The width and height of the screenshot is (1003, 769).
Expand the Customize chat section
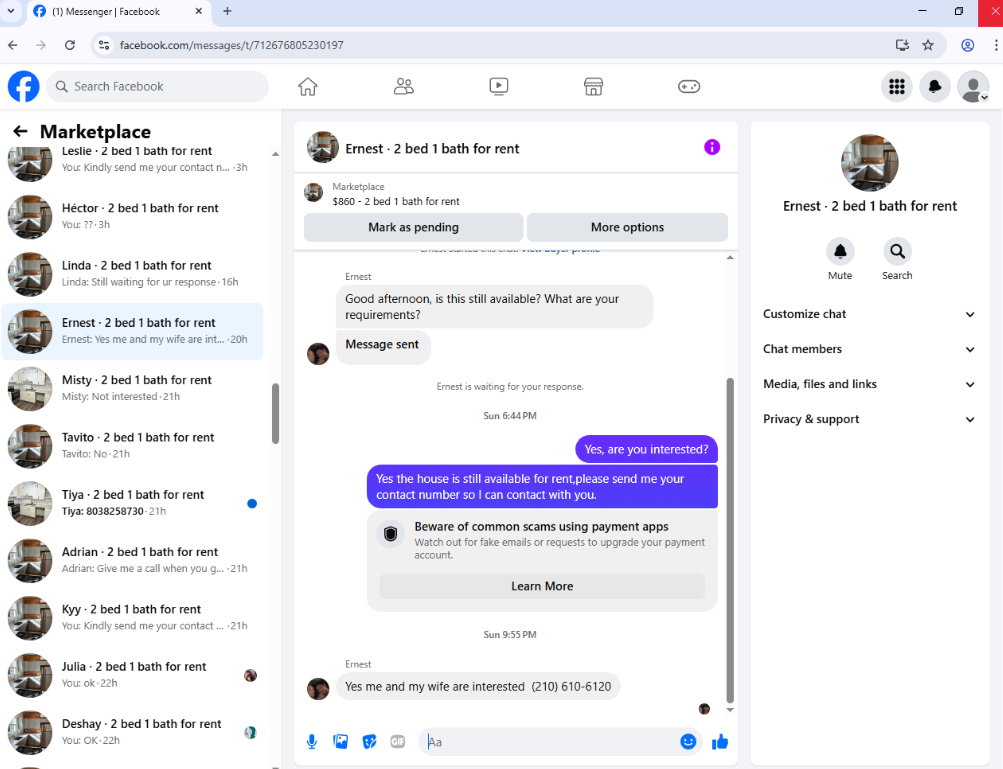[x=869, y=314]
